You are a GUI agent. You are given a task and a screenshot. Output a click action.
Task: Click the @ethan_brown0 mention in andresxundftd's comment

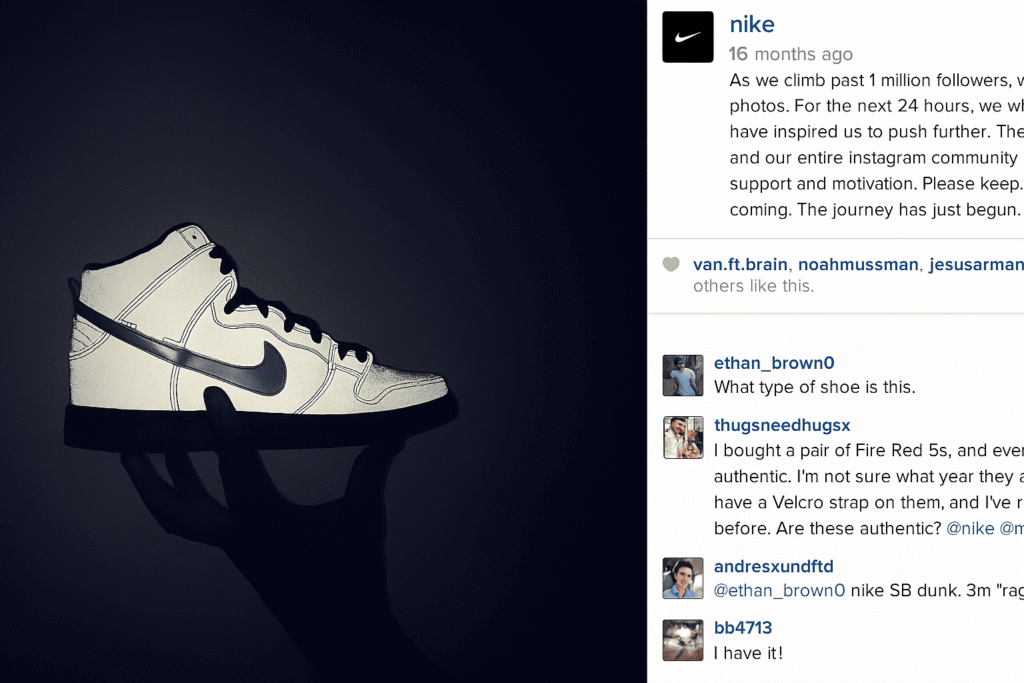pos(779,590)
